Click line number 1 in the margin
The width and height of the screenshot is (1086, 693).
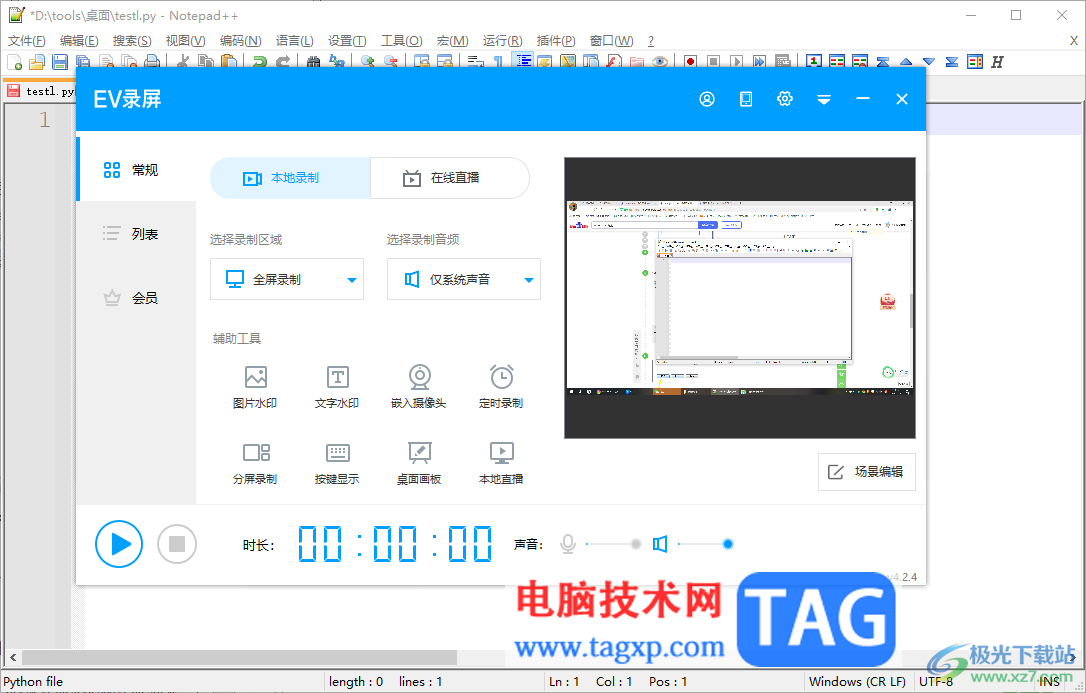tap(44, 120)
